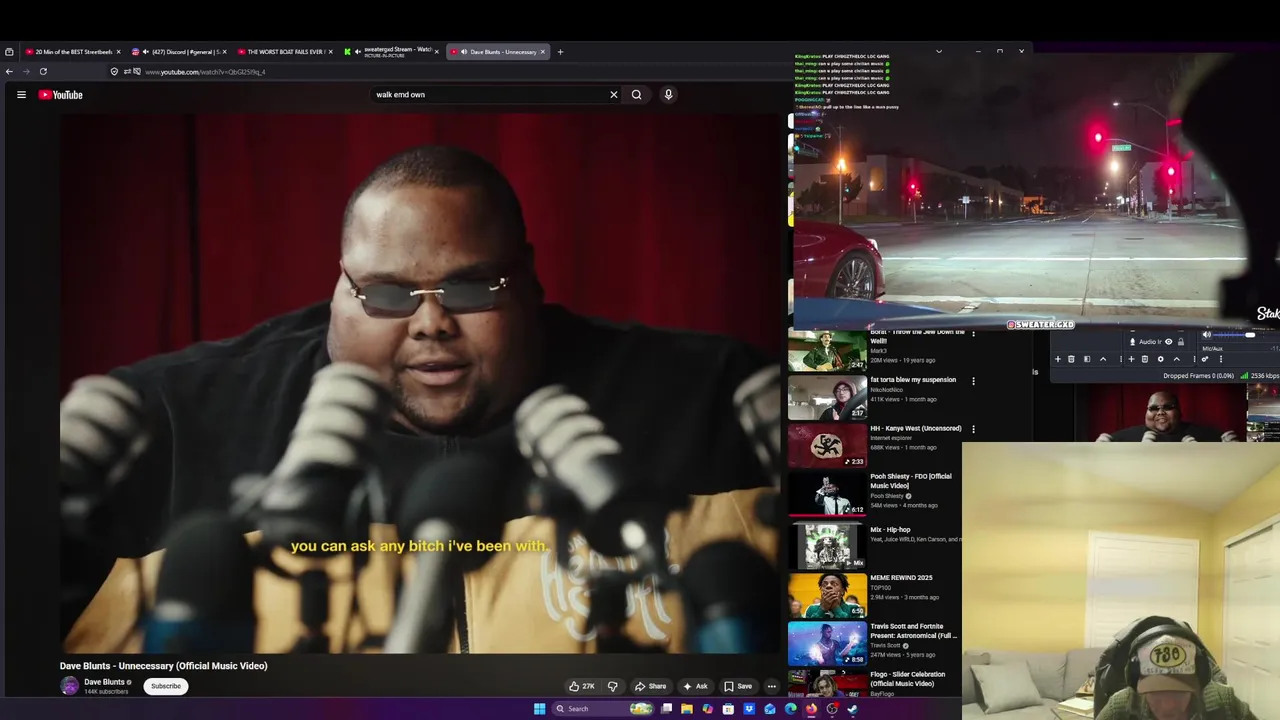Open options for Borat video suggestion
Image resolution: width=1280 pixels, height=720 pixels.
coord(973,333)
